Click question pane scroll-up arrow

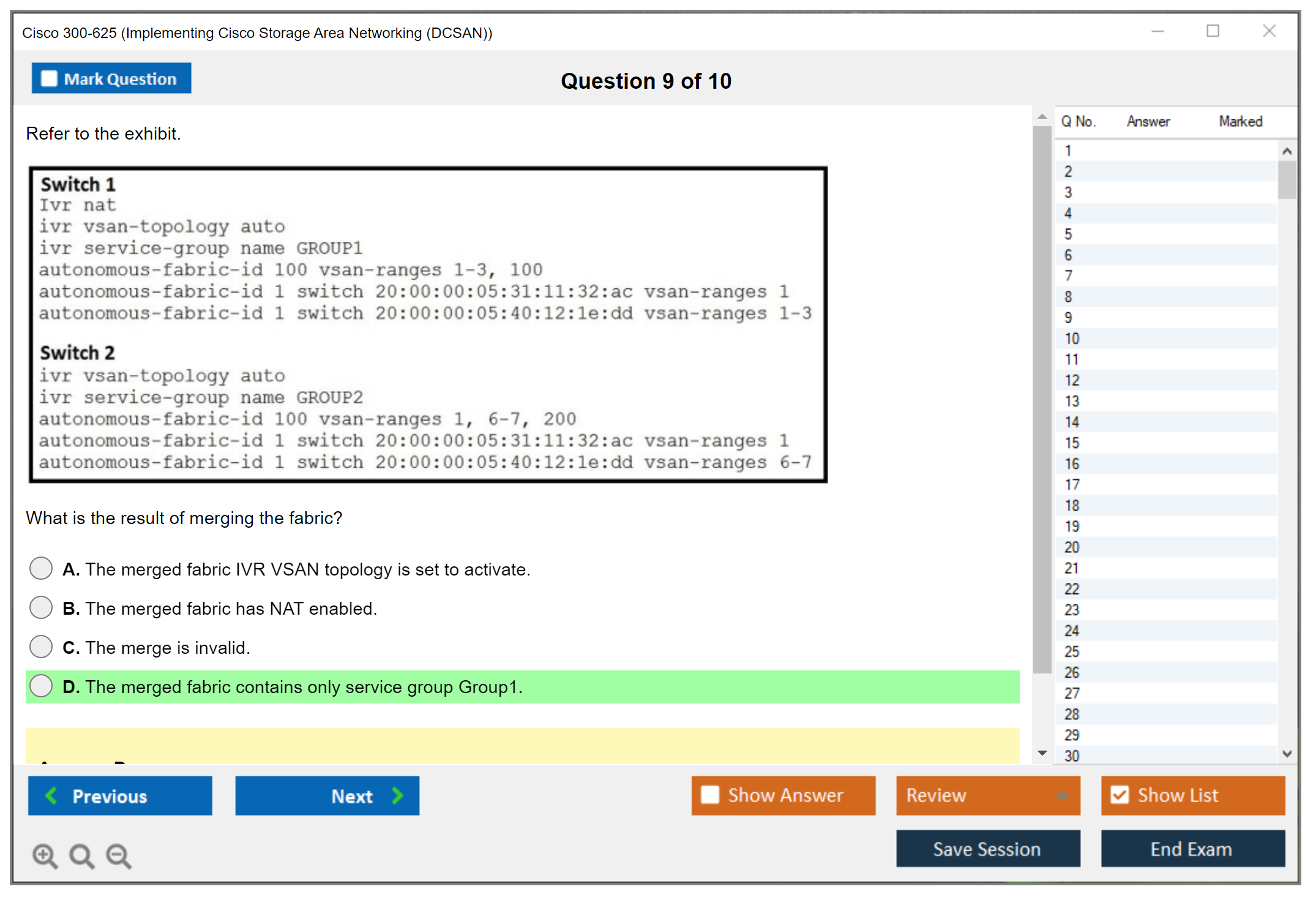point(1042,116)
